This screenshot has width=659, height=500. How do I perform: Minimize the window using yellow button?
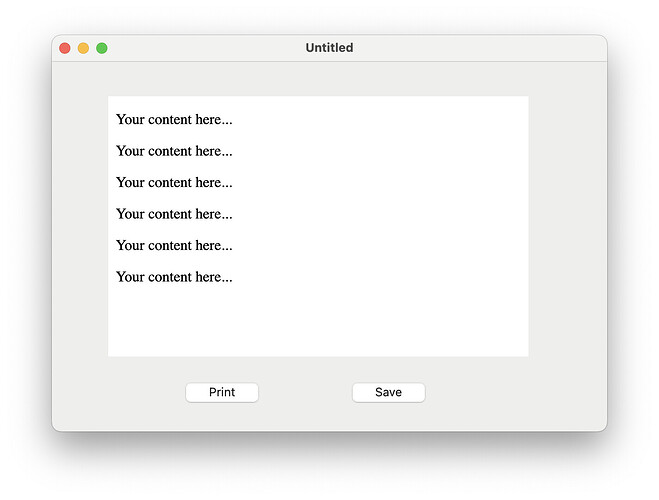(x=83, y=48)
